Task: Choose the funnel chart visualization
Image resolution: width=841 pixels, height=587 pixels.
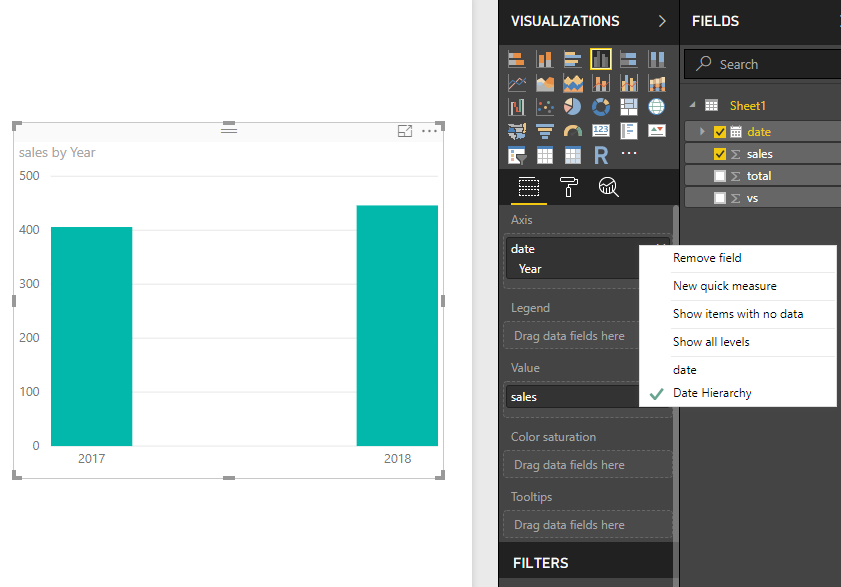Action: coord(544,130)
